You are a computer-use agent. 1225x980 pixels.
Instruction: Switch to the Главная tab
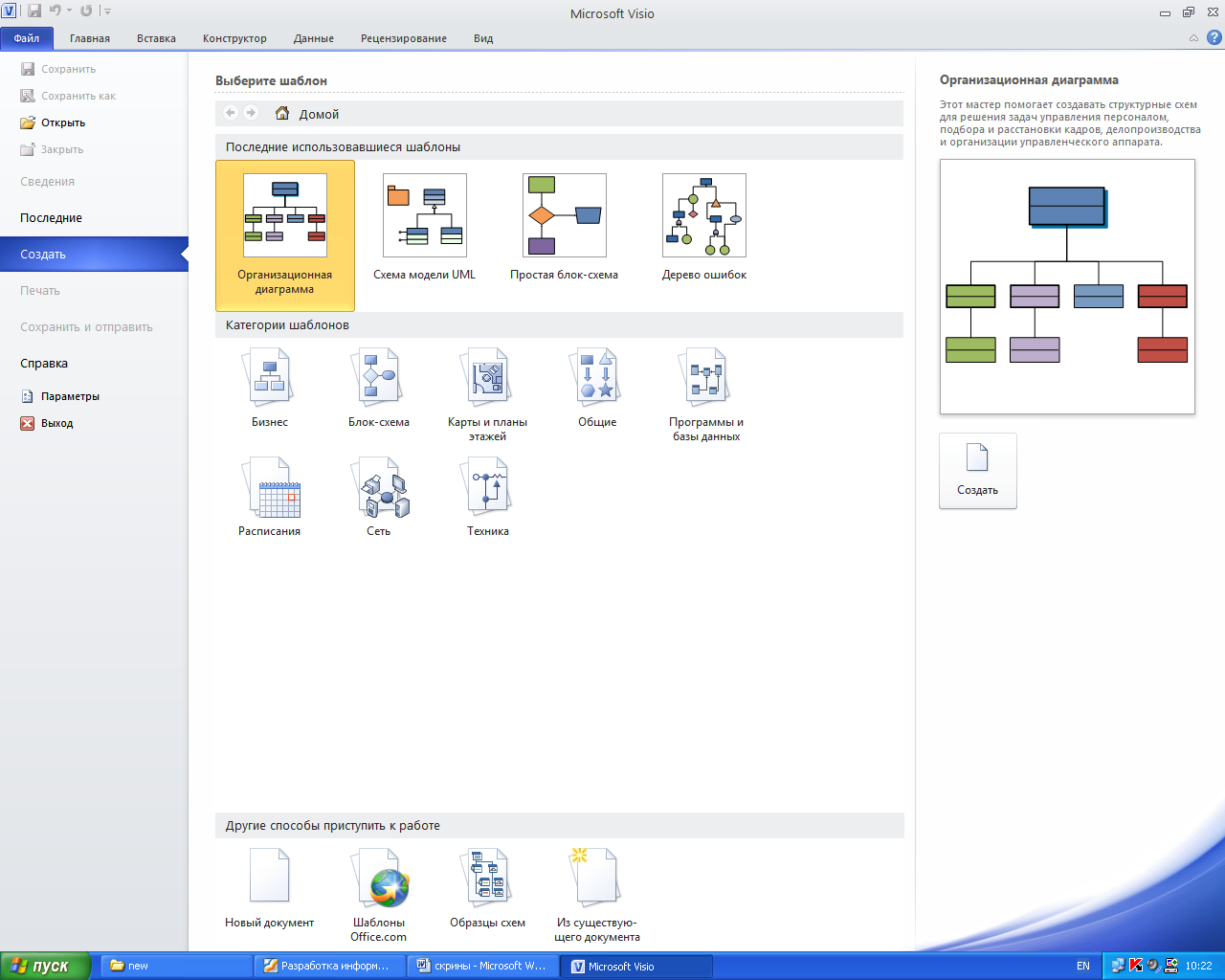pos(90,38)
